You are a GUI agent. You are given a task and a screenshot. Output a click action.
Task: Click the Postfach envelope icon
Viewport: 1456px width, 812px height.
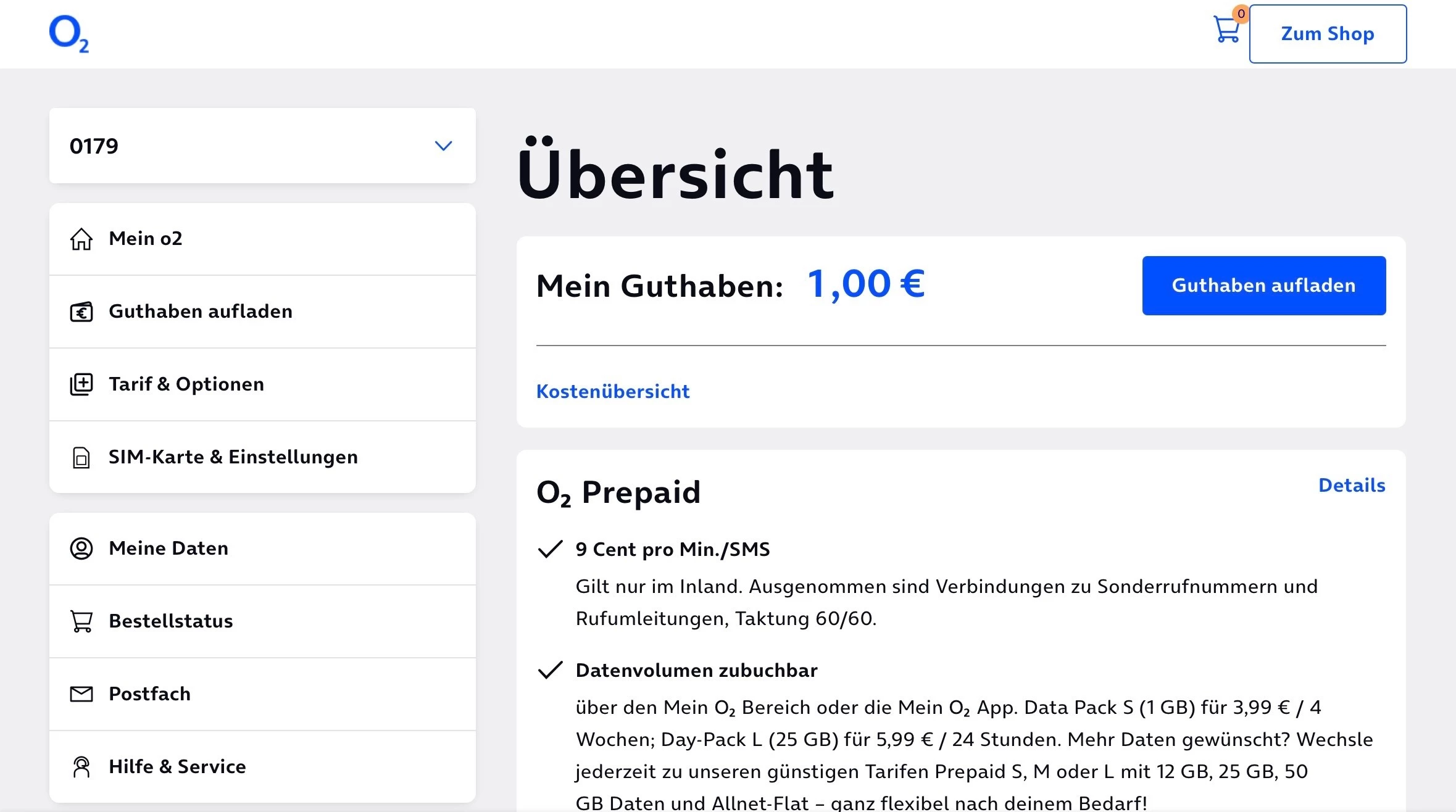[x=81, y=694]
